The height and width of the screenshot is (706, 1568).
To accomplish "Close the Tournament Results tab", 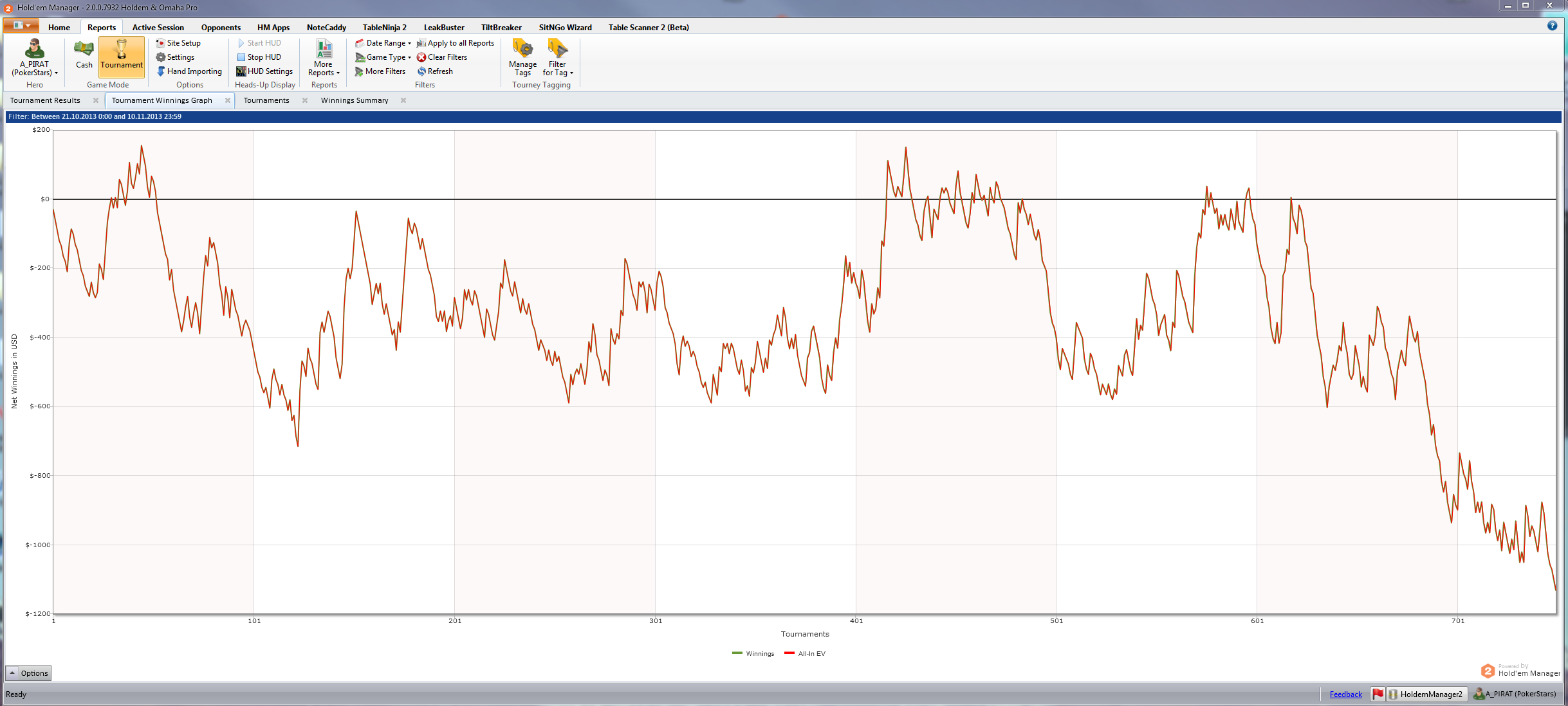I will (x=96, y=100).
